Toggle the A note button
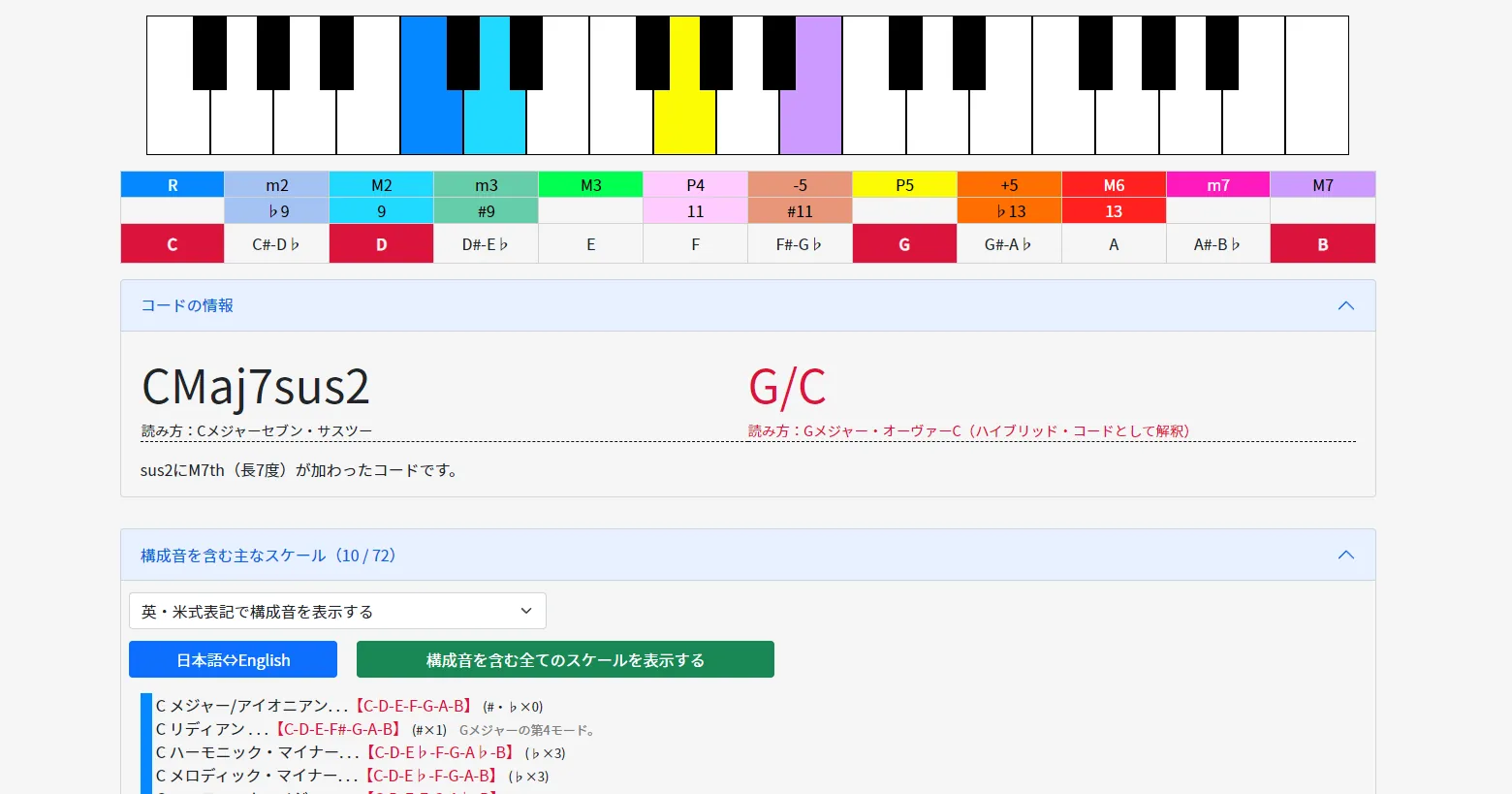 pyautogui.click(x=1114, y=244)
